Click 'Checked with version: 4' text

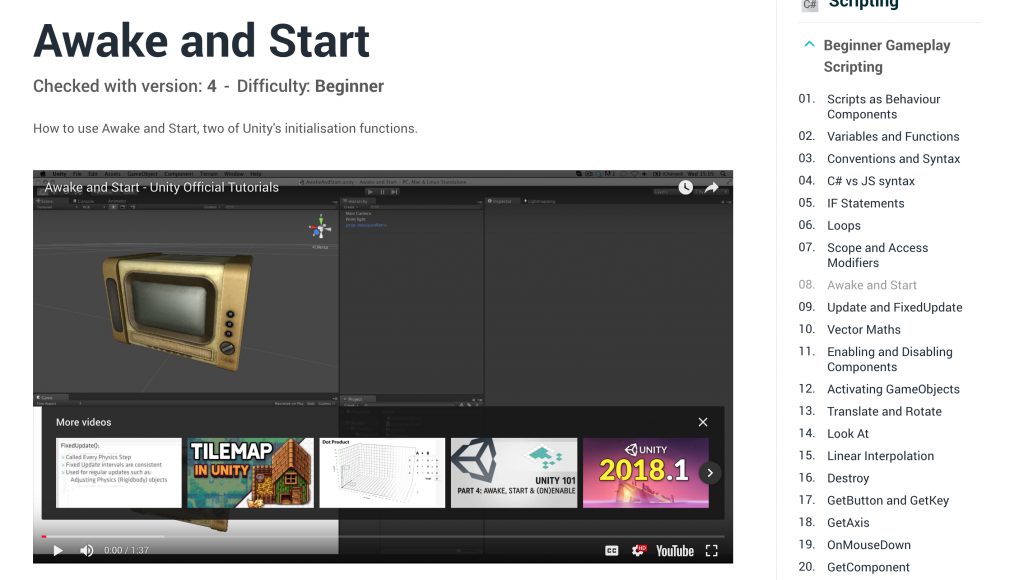pyautogui.click(x=125, y=86)
